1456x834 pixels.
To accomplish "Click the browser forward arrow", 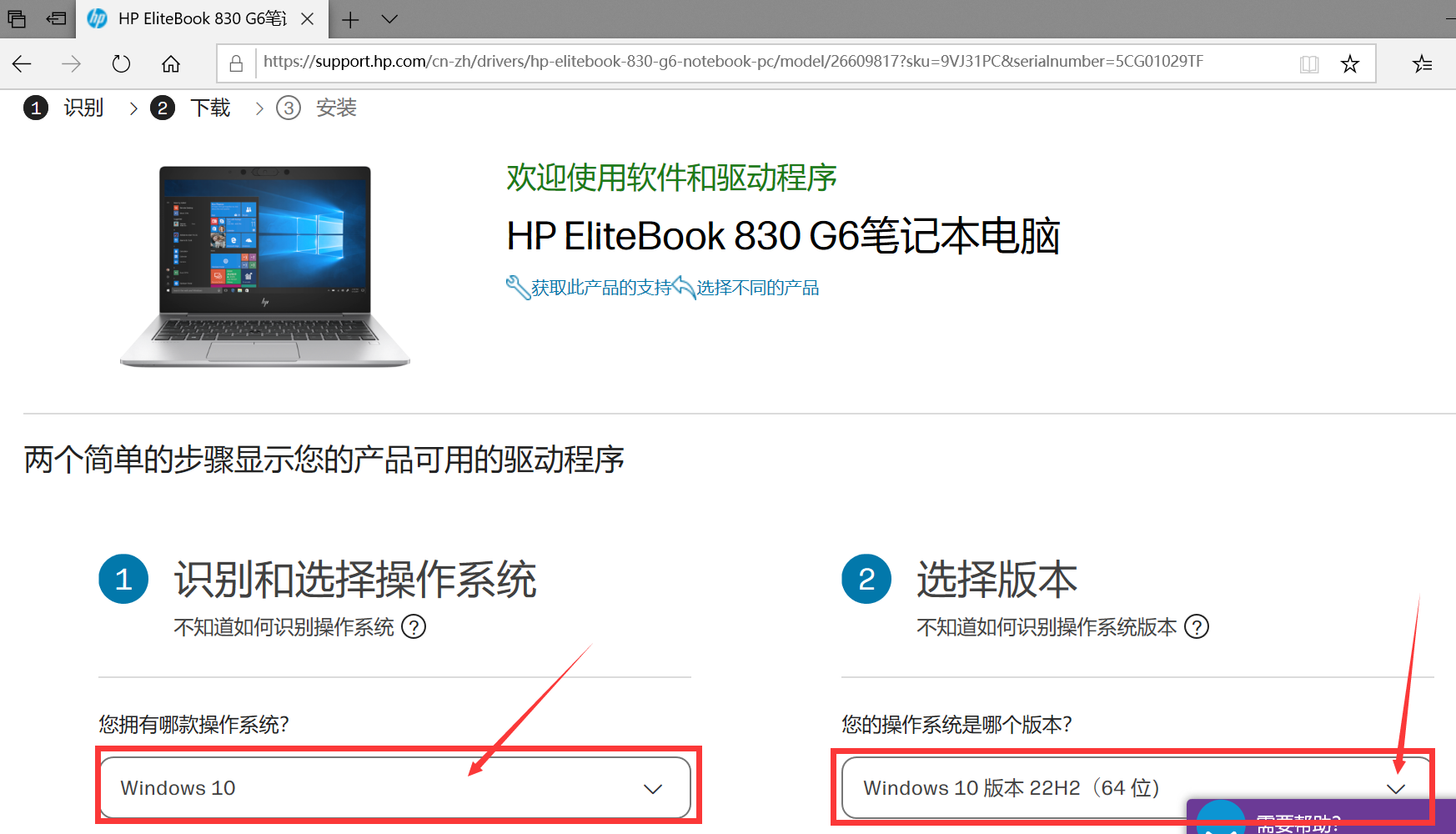I will [x=72, y=64].
